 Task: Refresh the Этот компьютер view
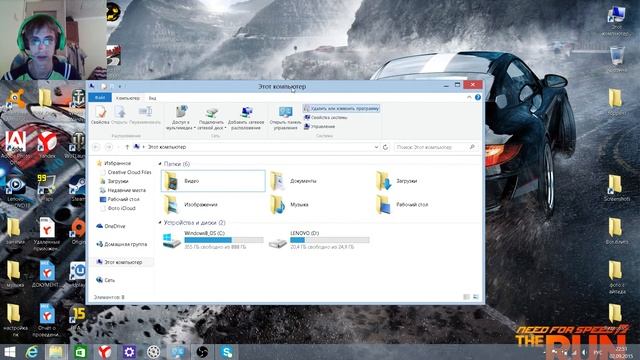point(385,147)
